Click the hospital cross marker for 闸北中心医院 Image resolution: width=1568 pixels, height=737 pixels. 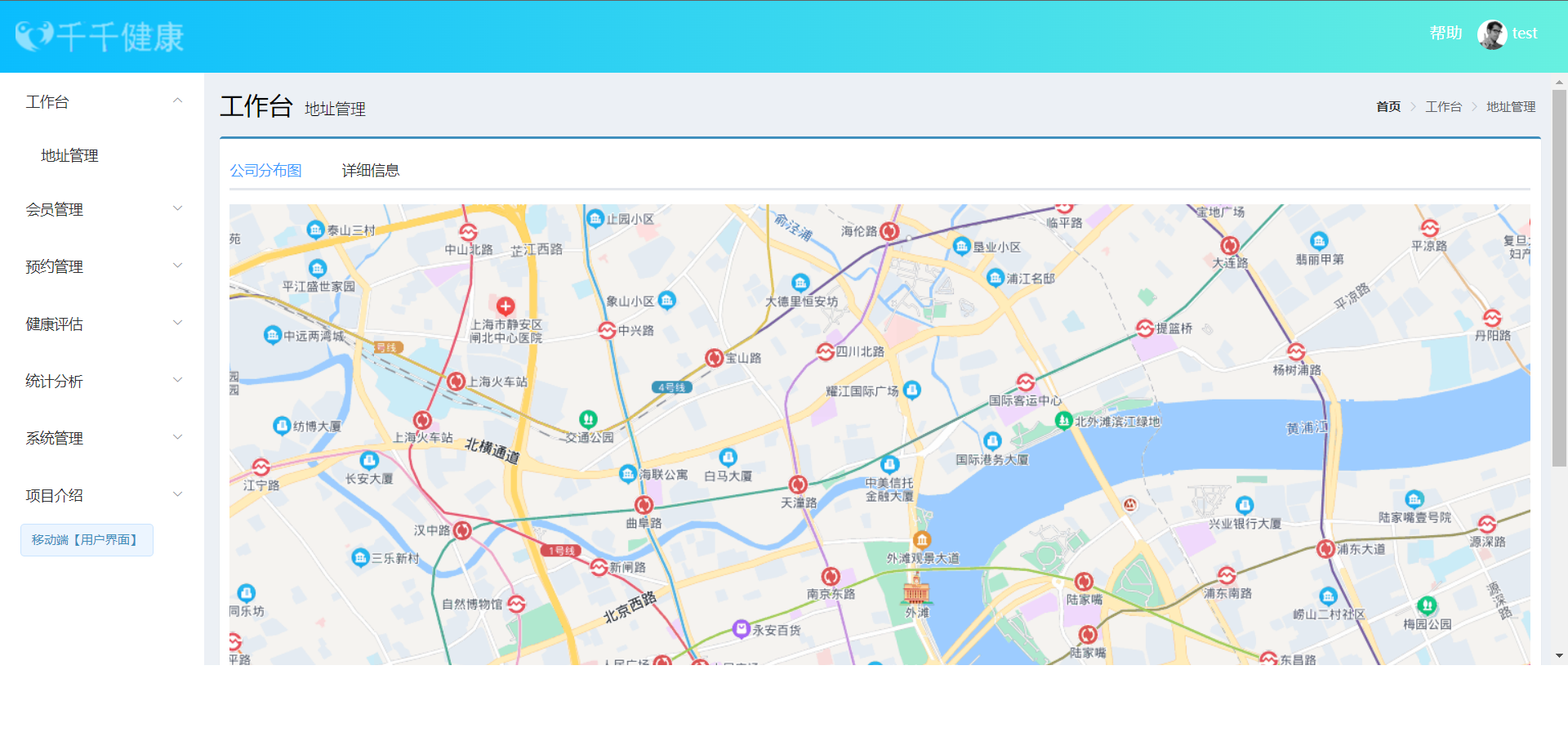506,306
